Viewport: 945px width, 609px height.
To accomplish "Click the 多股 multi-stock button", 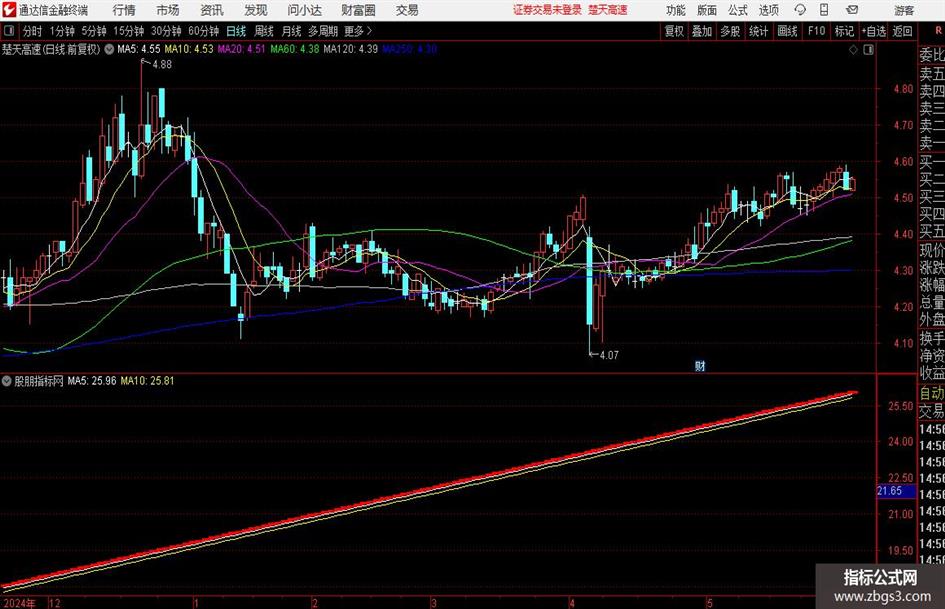I will pos(730,31).
